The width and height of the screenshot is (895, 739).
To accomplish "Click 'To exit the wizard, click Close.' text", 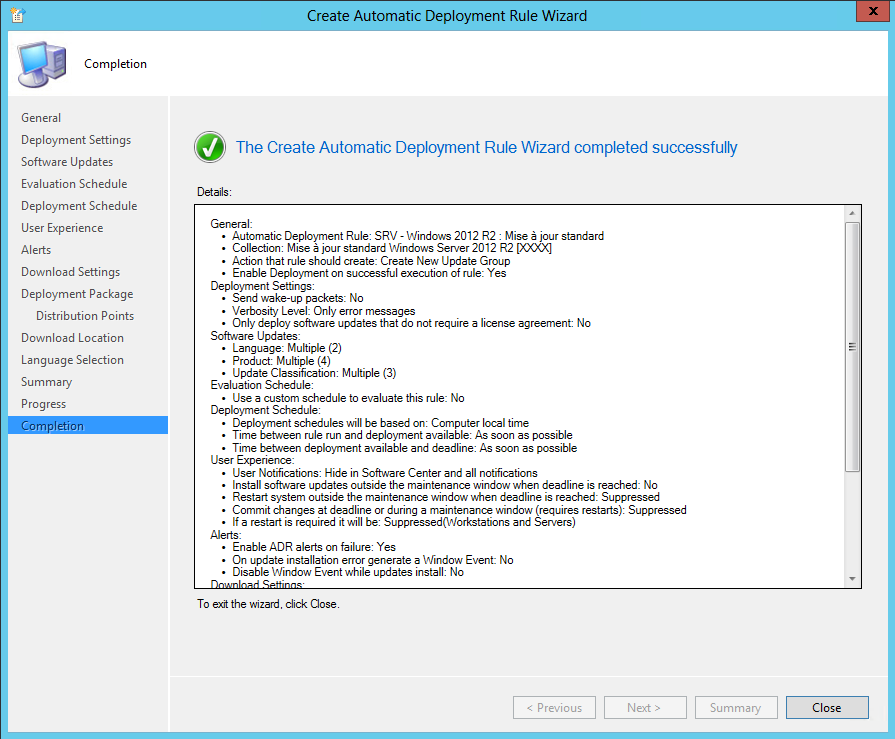I will coord(268,604).
